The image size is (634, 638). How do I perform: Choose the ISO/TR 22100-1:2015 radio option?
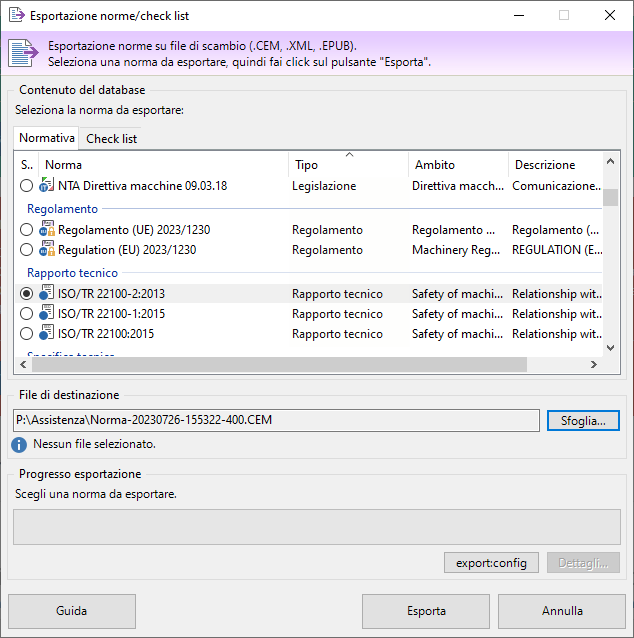[x=26, y=314]
